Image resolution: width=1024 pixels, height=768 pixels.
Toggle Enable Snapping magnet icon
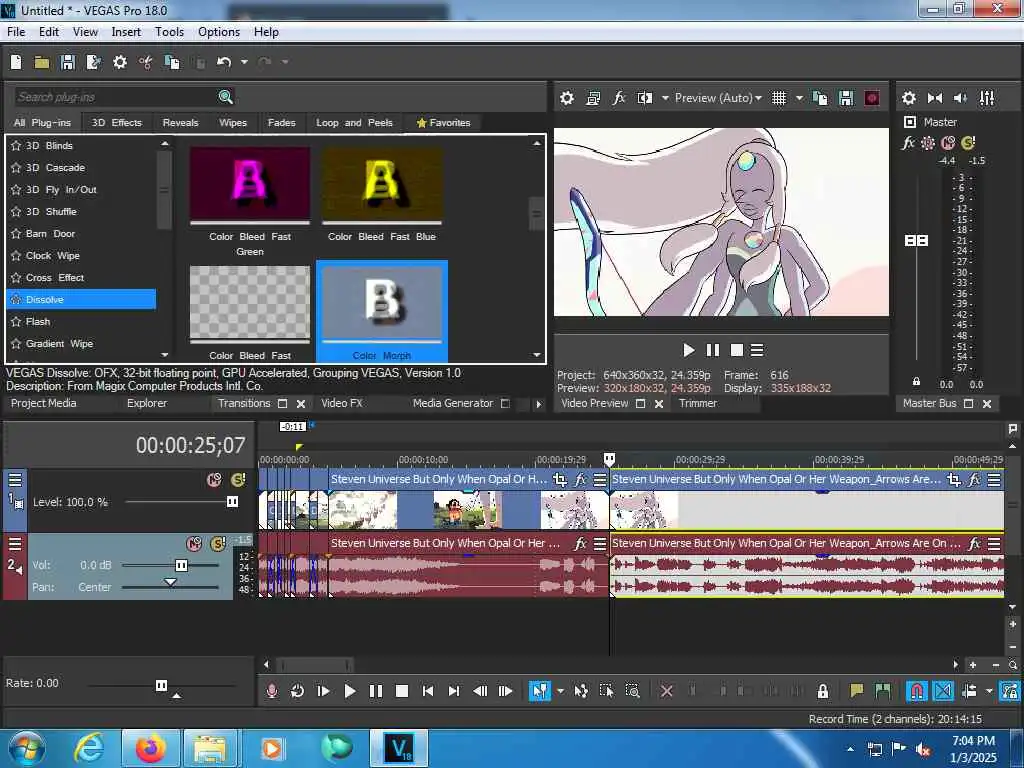[x=917, y=690]
